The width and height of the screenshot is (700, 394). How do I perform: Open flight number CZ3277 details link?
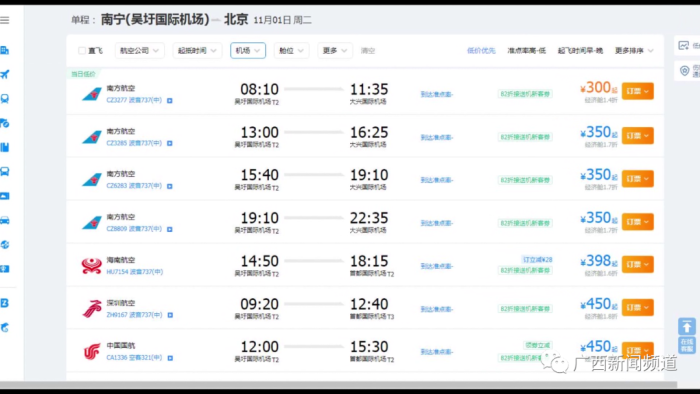pyautogui.click(x=134, y=100)
